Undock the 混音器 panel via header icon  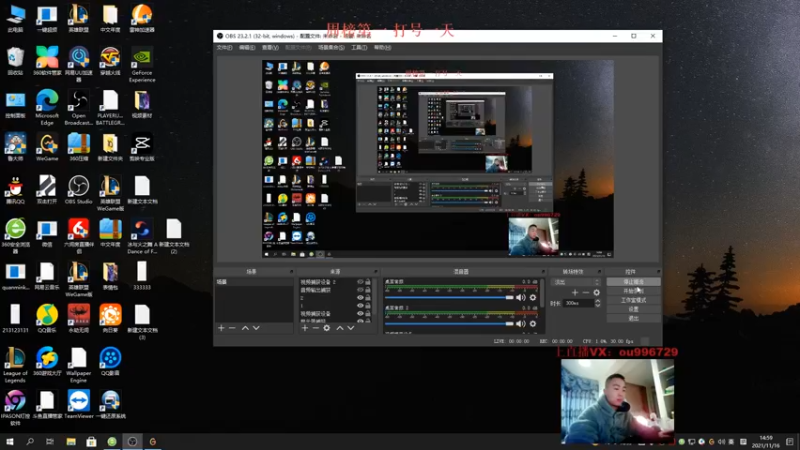543,272
